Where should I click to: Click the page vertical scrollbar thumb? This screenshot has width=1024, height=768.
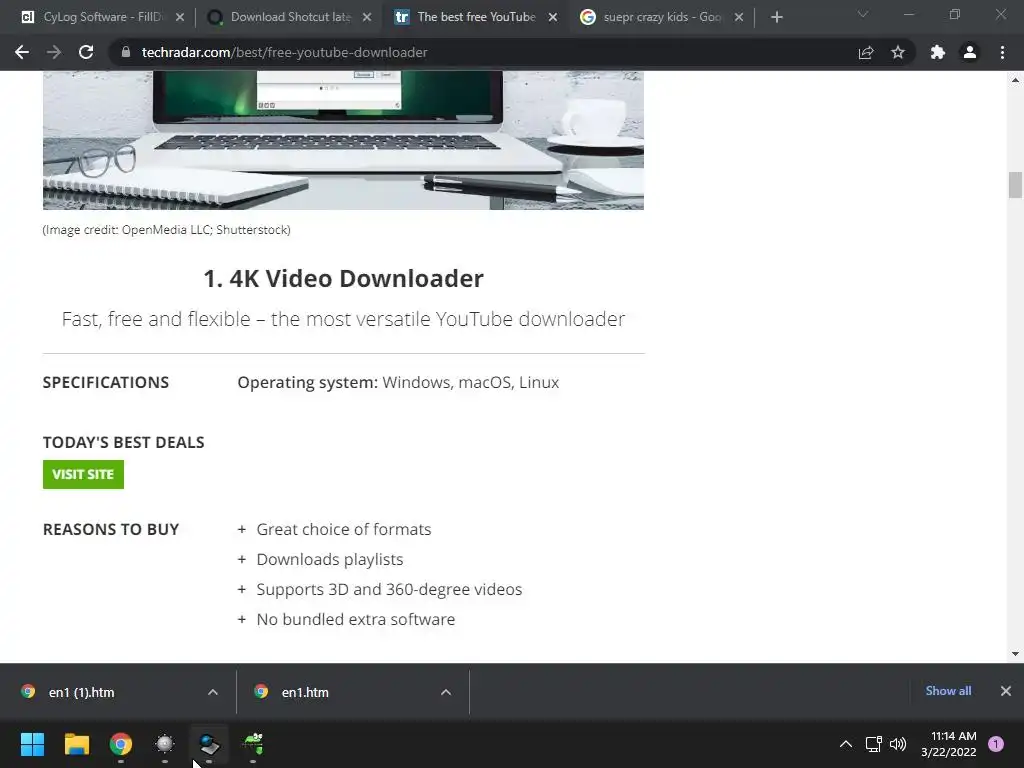click(1015, 184)
